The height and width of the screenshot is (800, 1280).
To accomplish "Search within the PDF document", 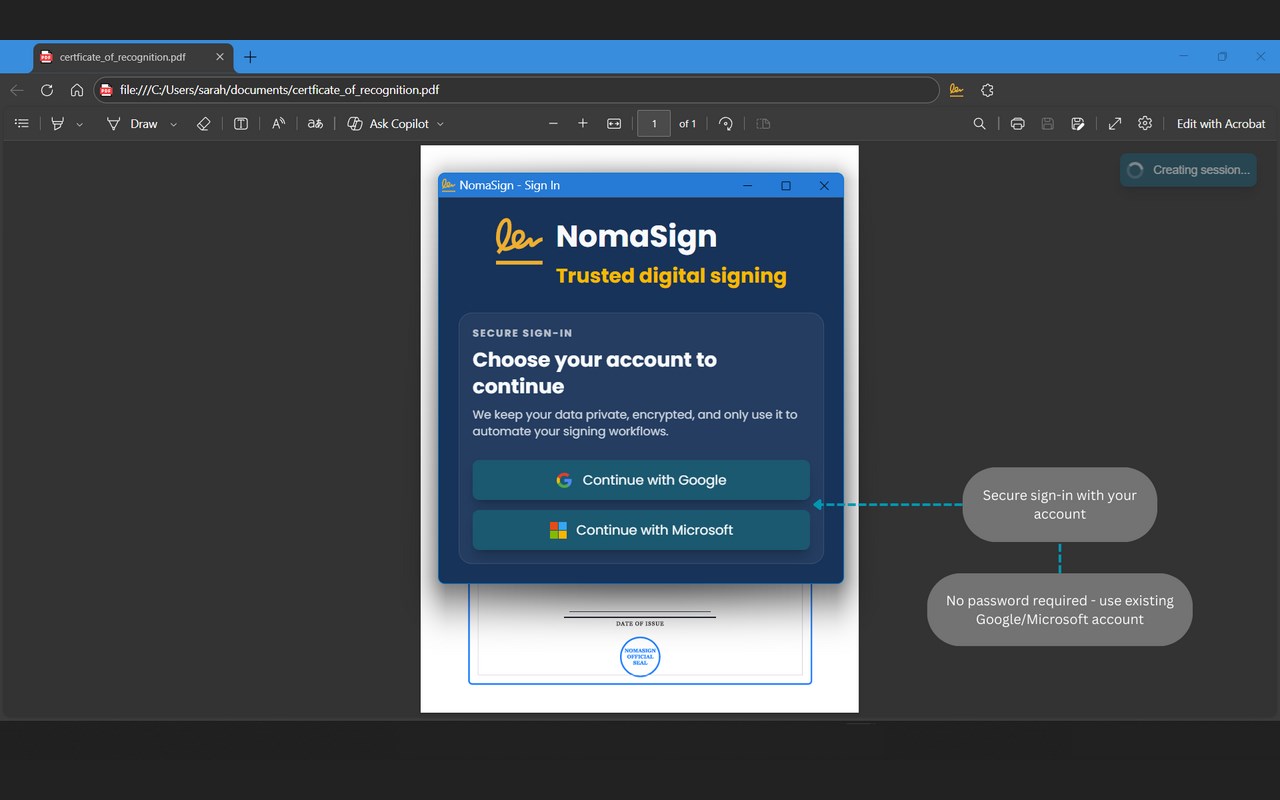I will (979, 124).
